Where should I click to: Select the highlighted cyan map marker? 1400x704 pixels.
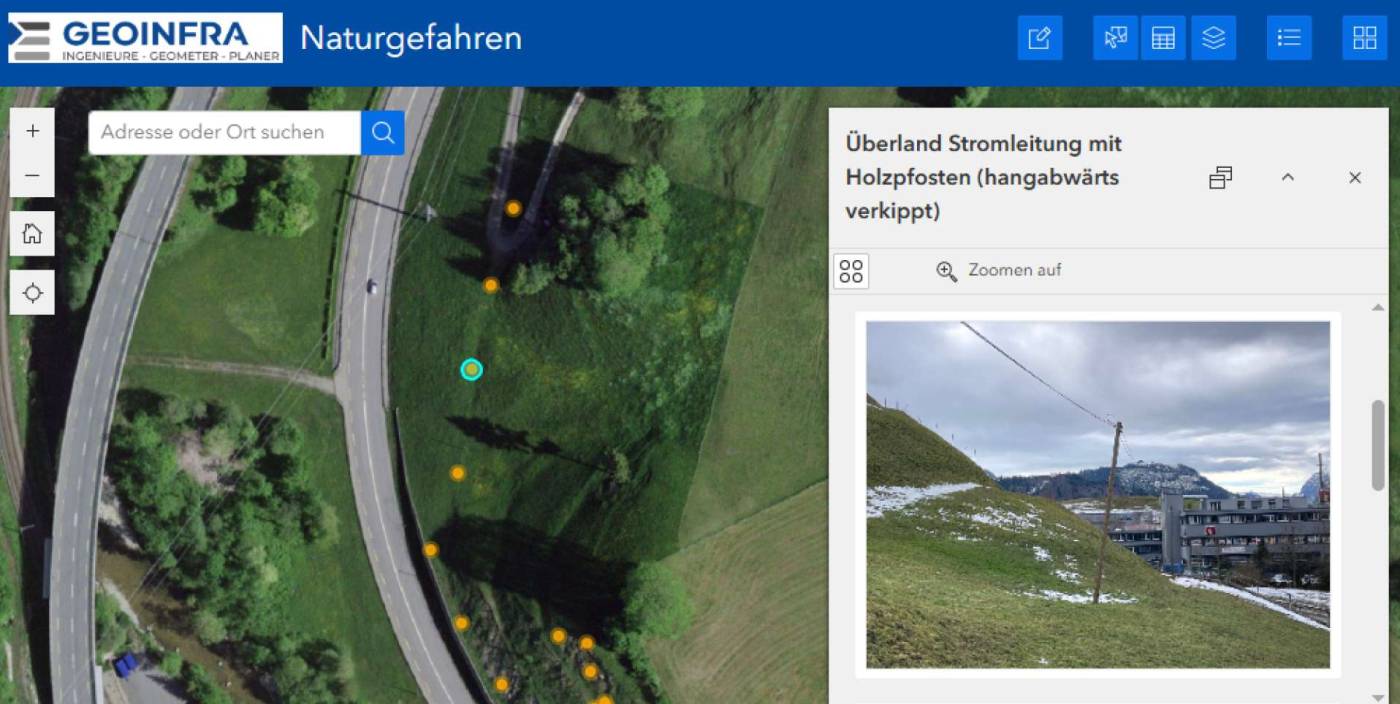point(470,369)
